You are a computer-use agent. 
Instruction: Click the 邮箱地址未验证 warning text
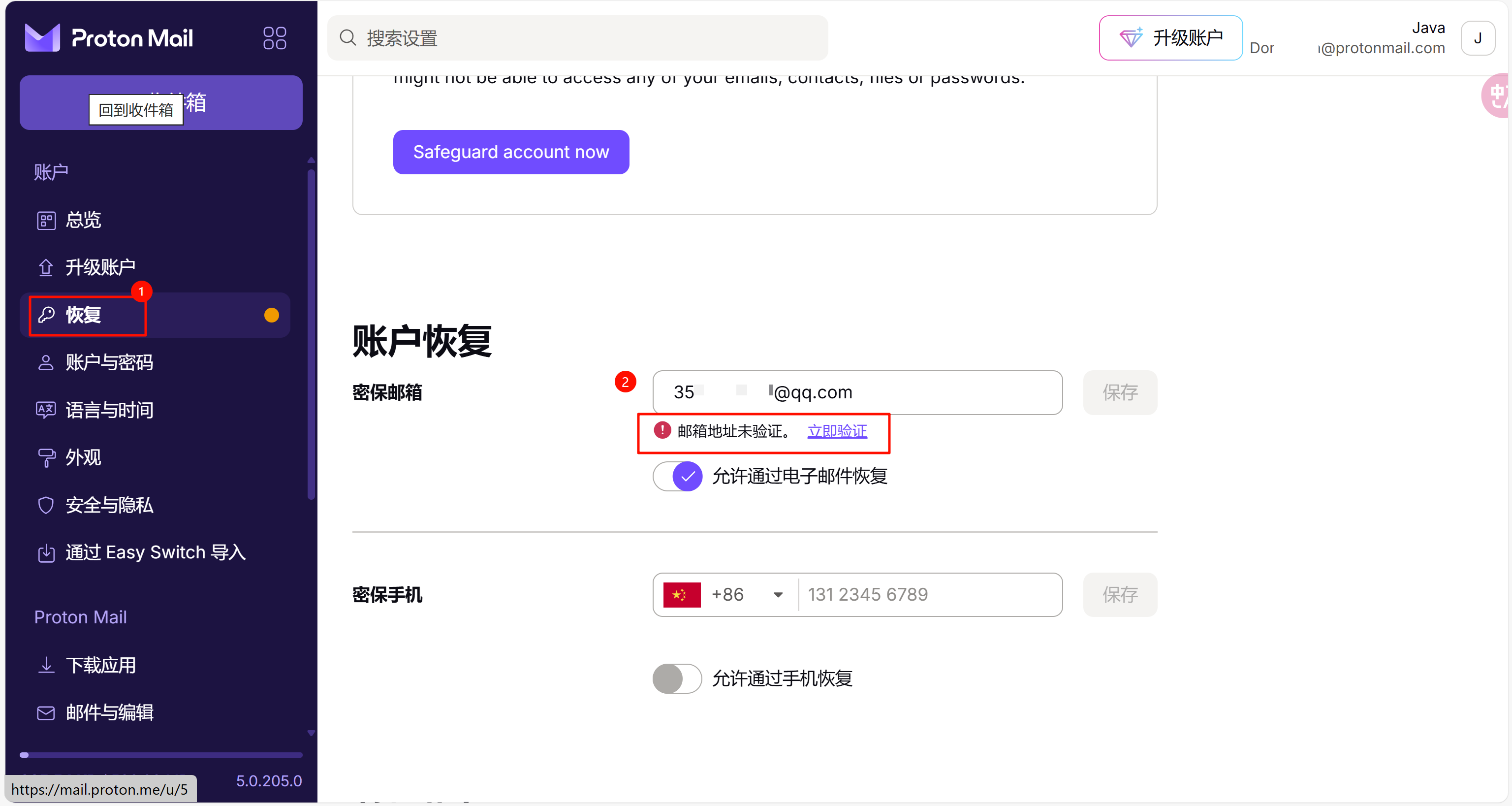coord(734,431)
